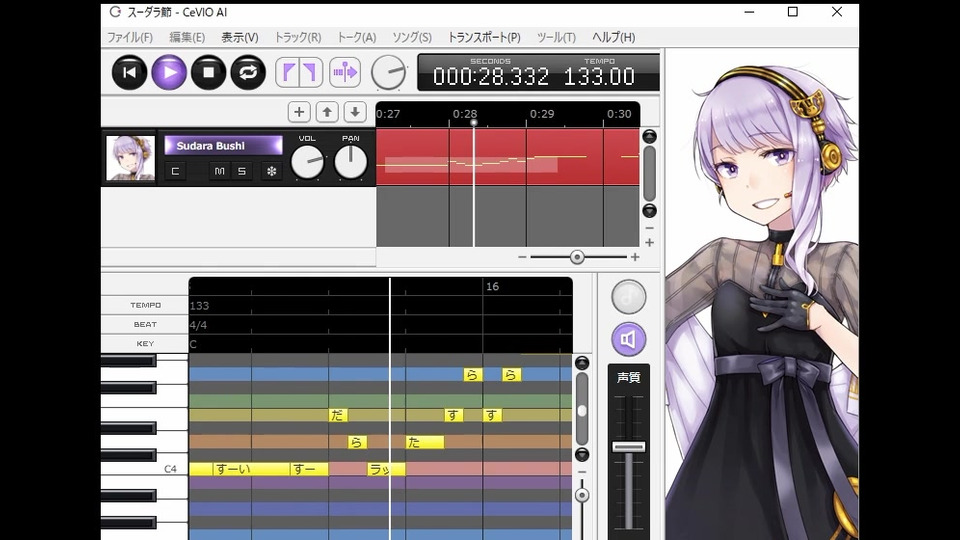Viewport: 960px width, 540px height.
Task: Click the piano roll vertical scrollbar thumb
Action: coord(582,410)
